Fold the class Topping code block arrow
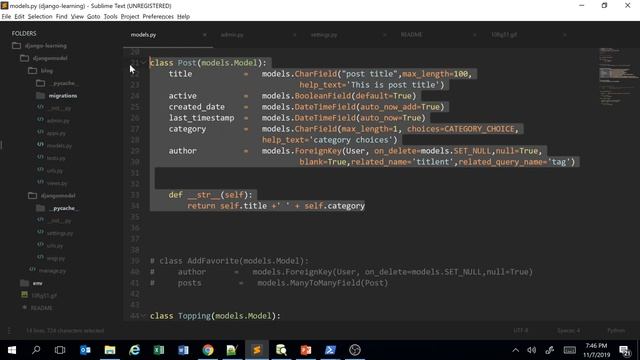The height and width of the screenshot is (360, 640). (144, 316)
